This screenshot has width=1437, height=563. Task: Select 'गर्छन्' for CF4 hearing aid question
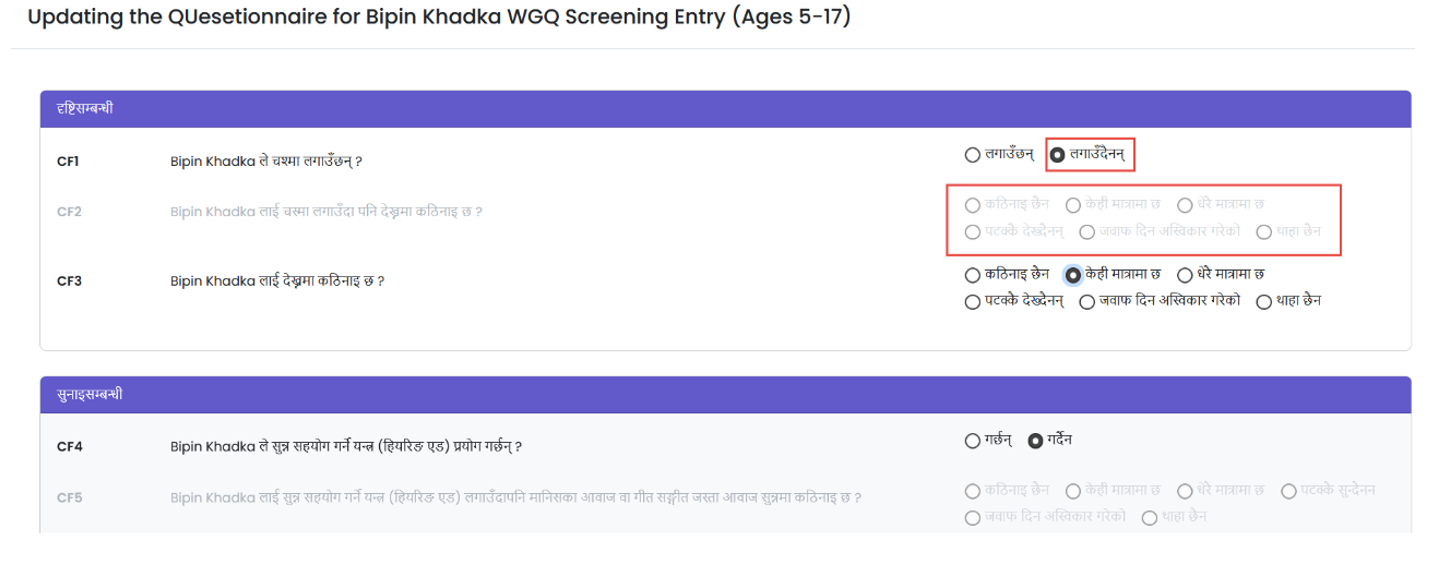pyautogui.click(x=972, y=440)
